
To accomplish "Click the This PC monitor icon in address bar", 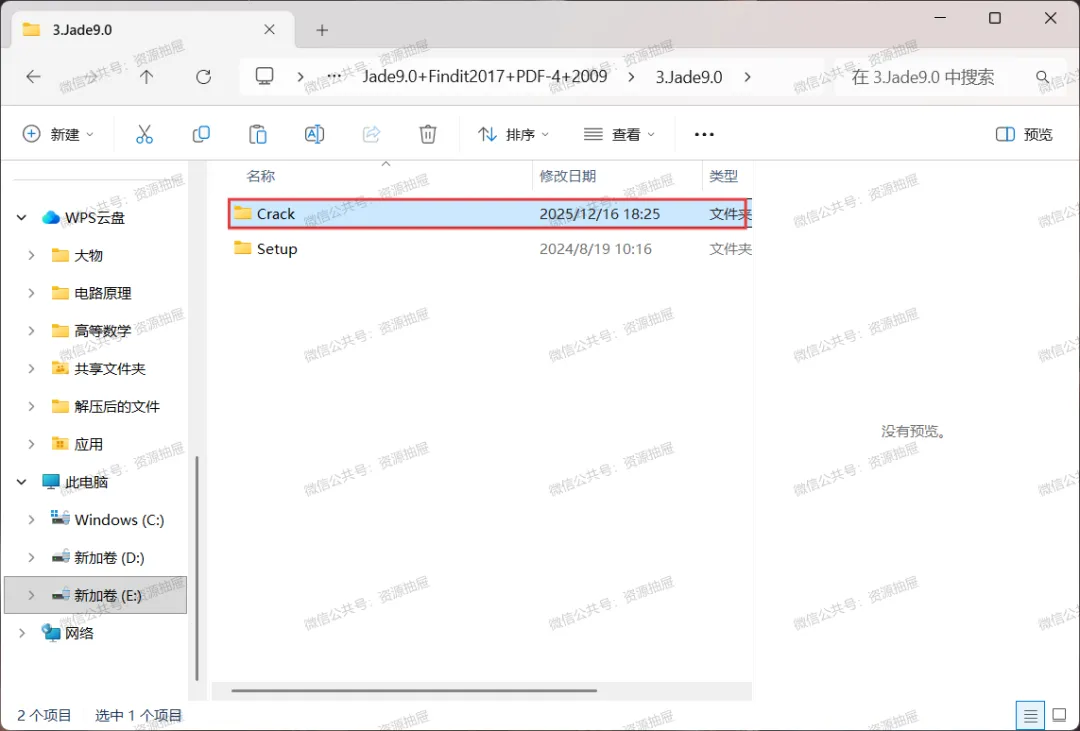I will (x=264, y=76).
